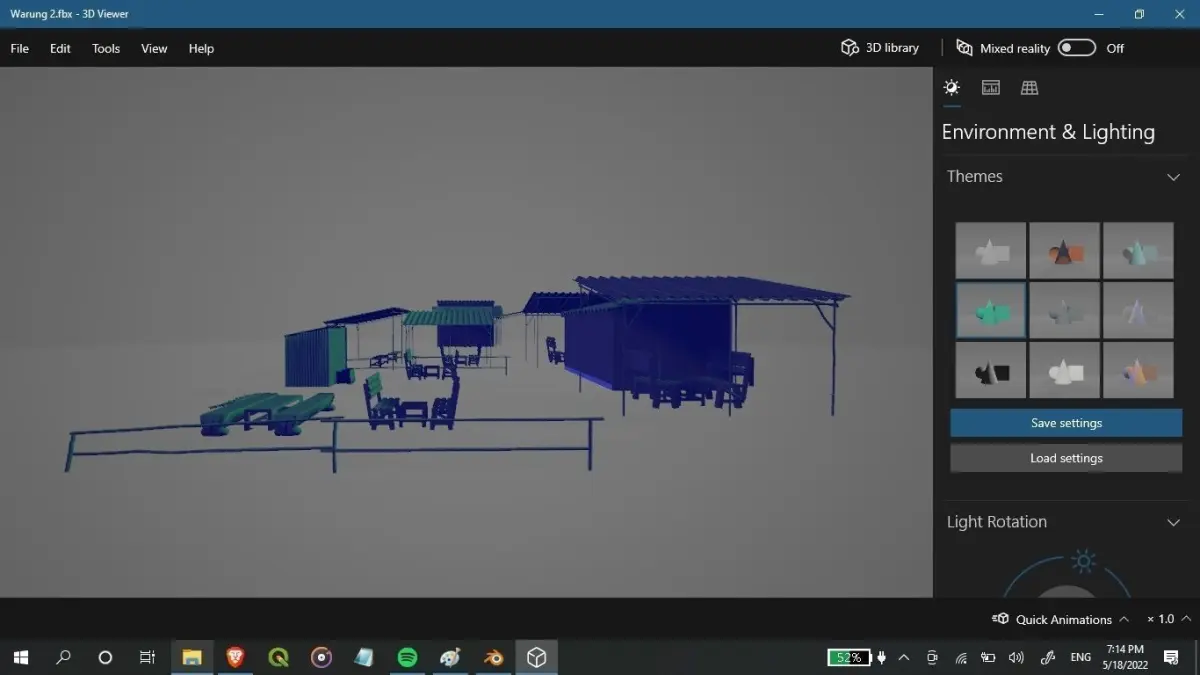Click the Meet Now camera tray icon
The height and width of the screenshot is (675, 1200).
click(x=932, y=657)
